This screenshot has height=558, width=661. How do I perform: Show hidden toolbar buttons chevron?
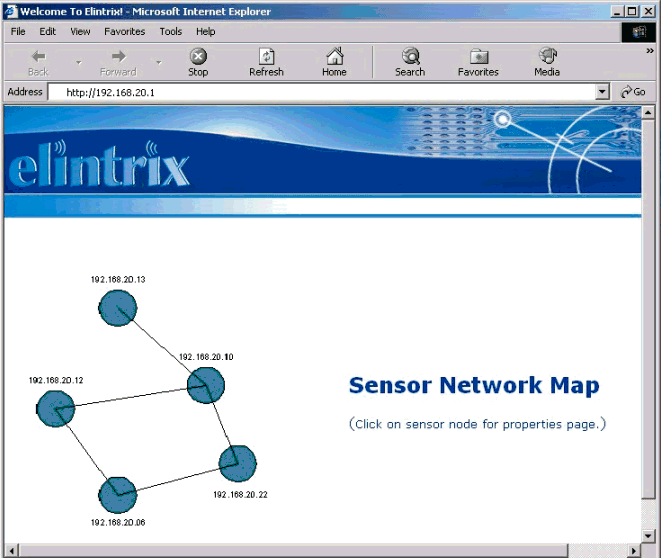pyautogui.click(x=651, y=50)
